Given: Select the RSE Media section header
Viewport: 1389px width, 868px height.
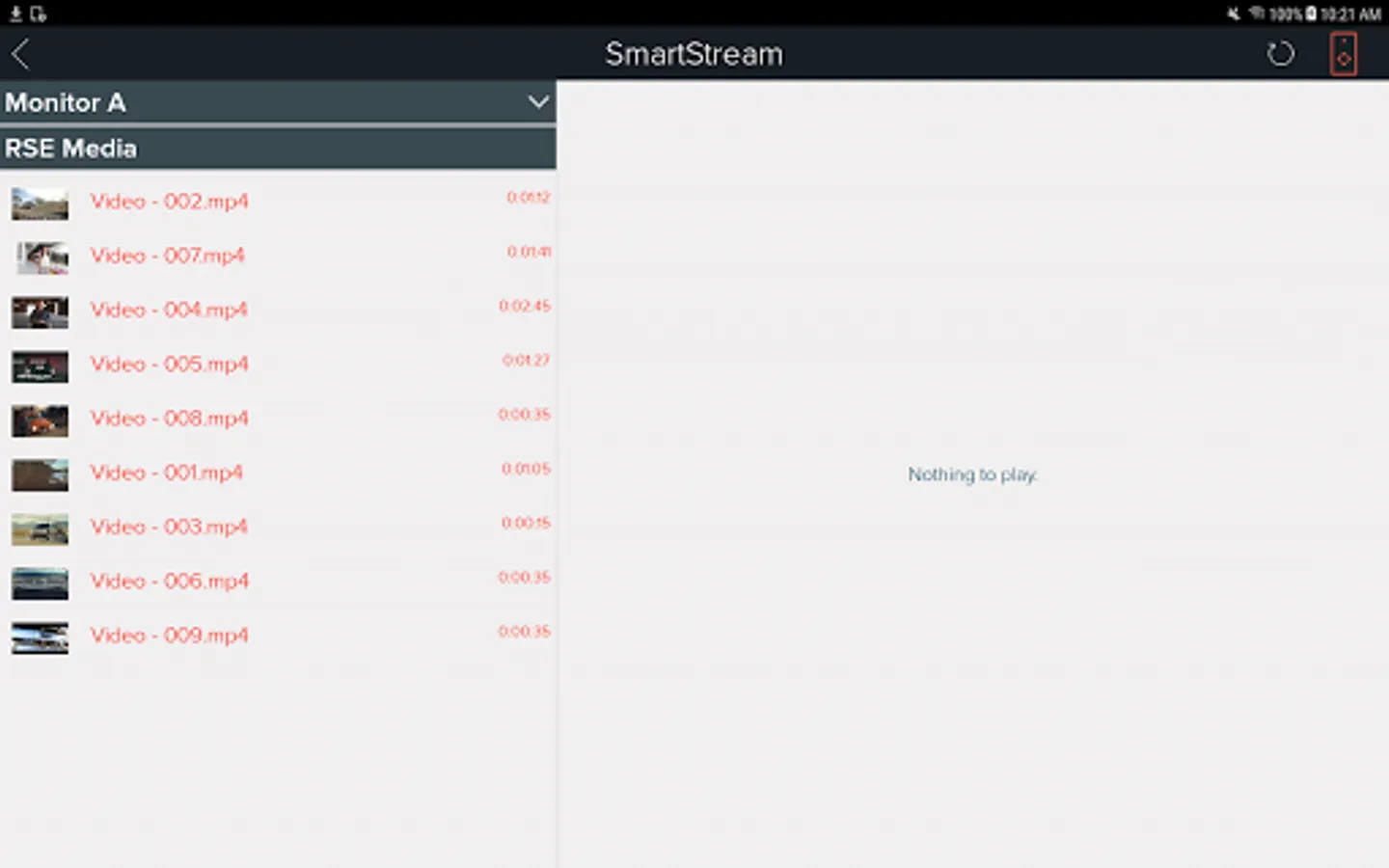Looking at the screenshot, I should [278, 149].
